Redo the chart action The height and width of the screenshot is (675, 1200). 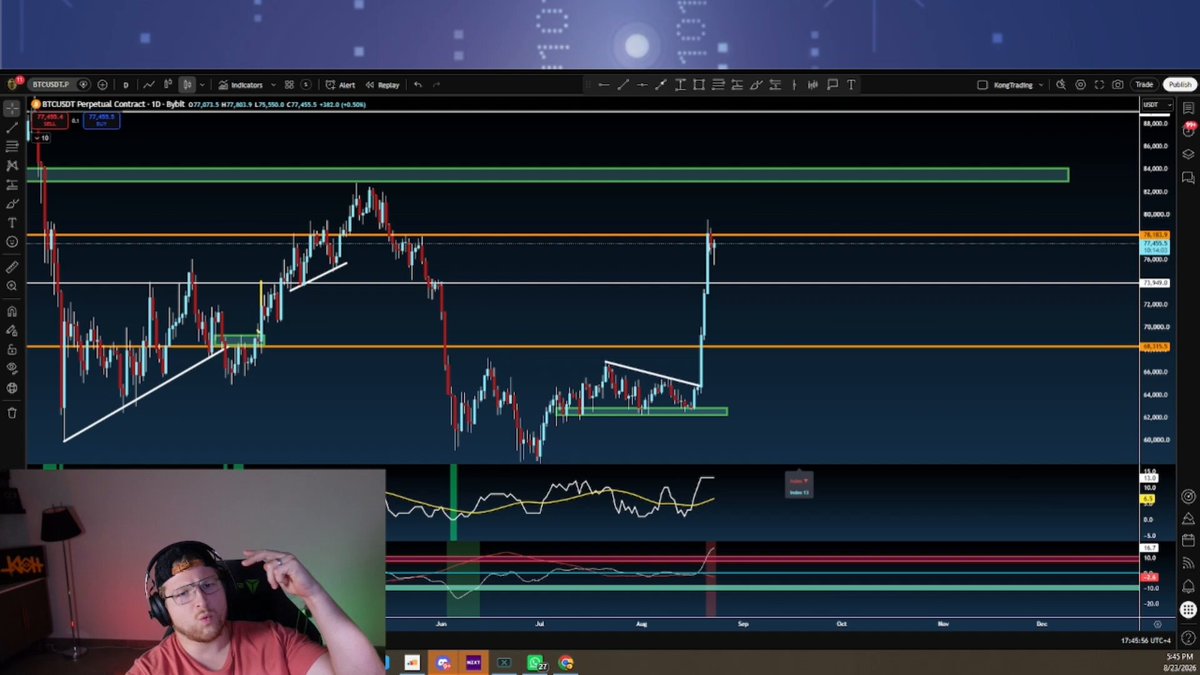click(436, 85)
